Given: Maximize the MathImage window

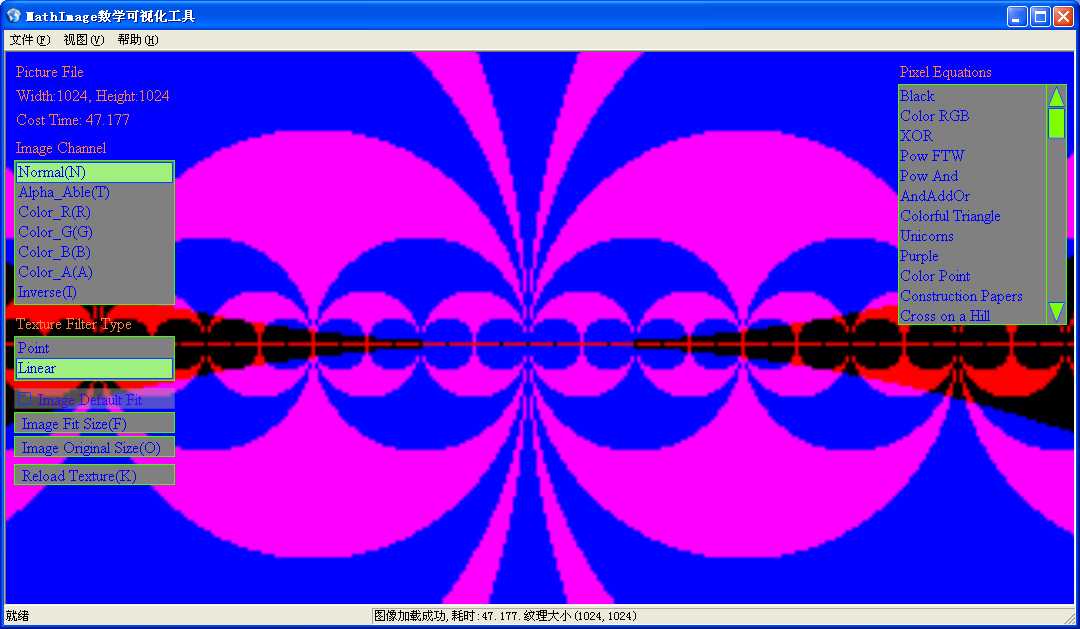Looking at the screenshot, I should (1040, 17).
